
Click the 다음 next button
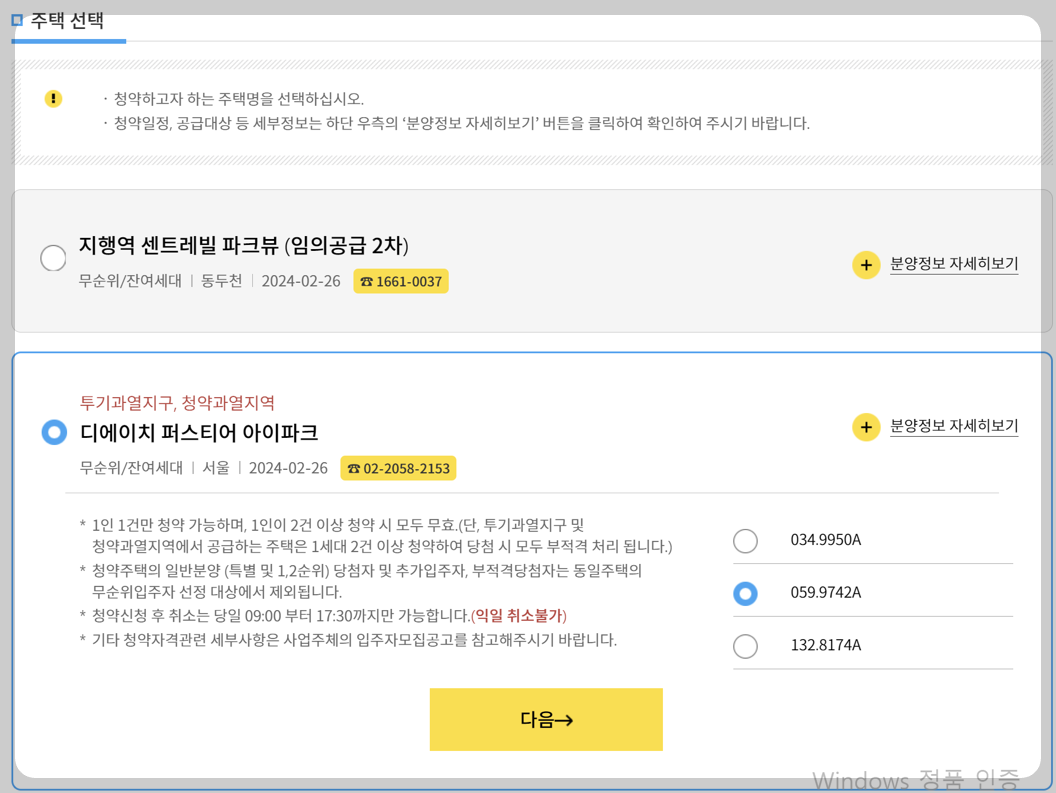tap(546, 720)
